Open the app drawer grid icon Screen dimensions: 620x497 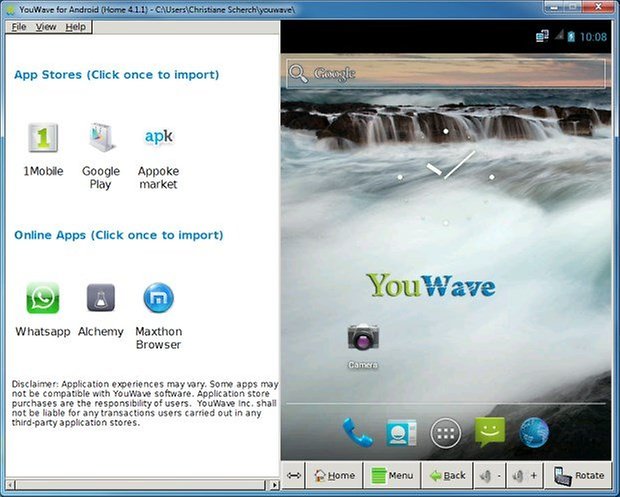tap(446, 433)
